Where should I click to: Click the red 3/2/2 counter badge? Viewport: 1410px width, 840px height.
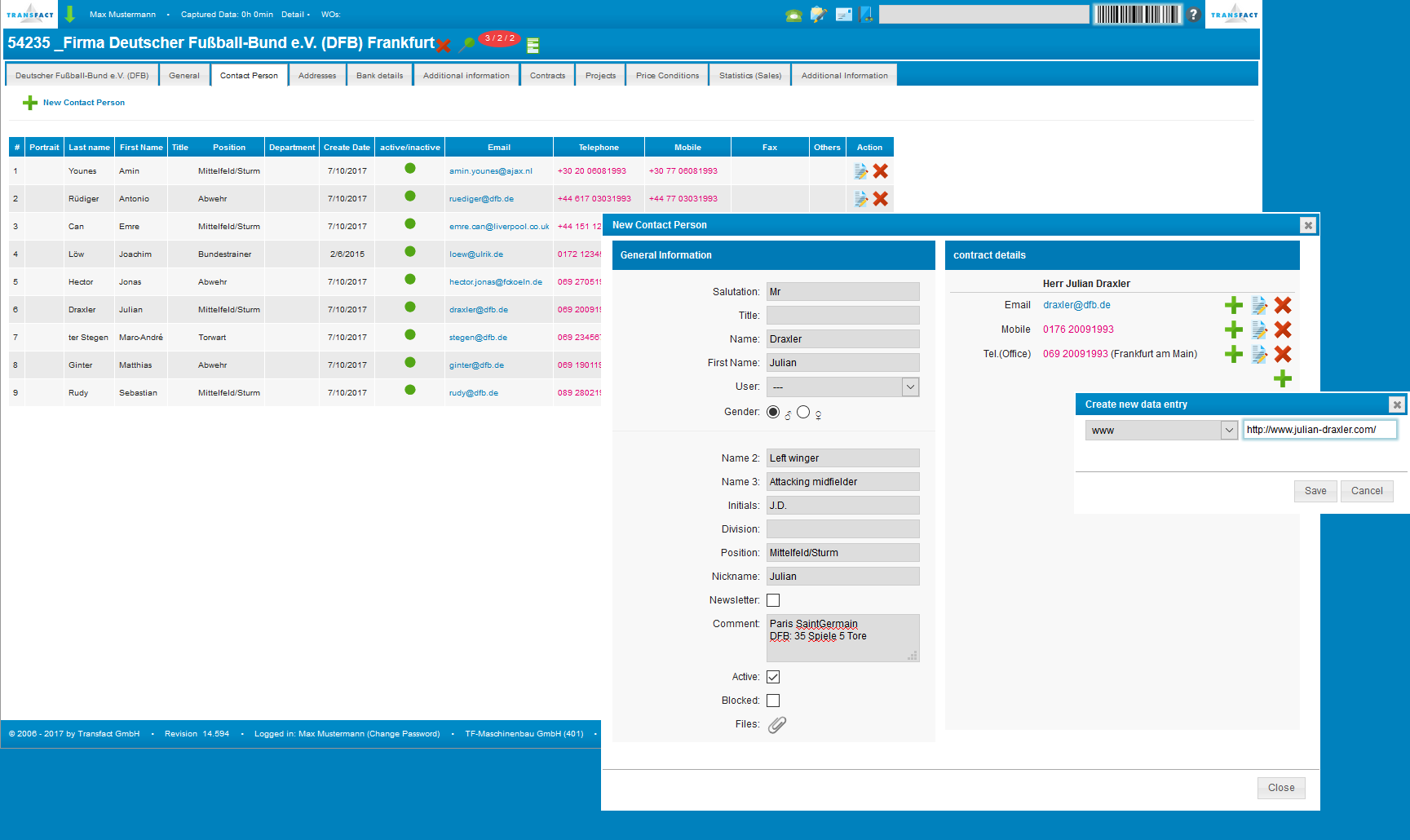(x=499, y=38)
